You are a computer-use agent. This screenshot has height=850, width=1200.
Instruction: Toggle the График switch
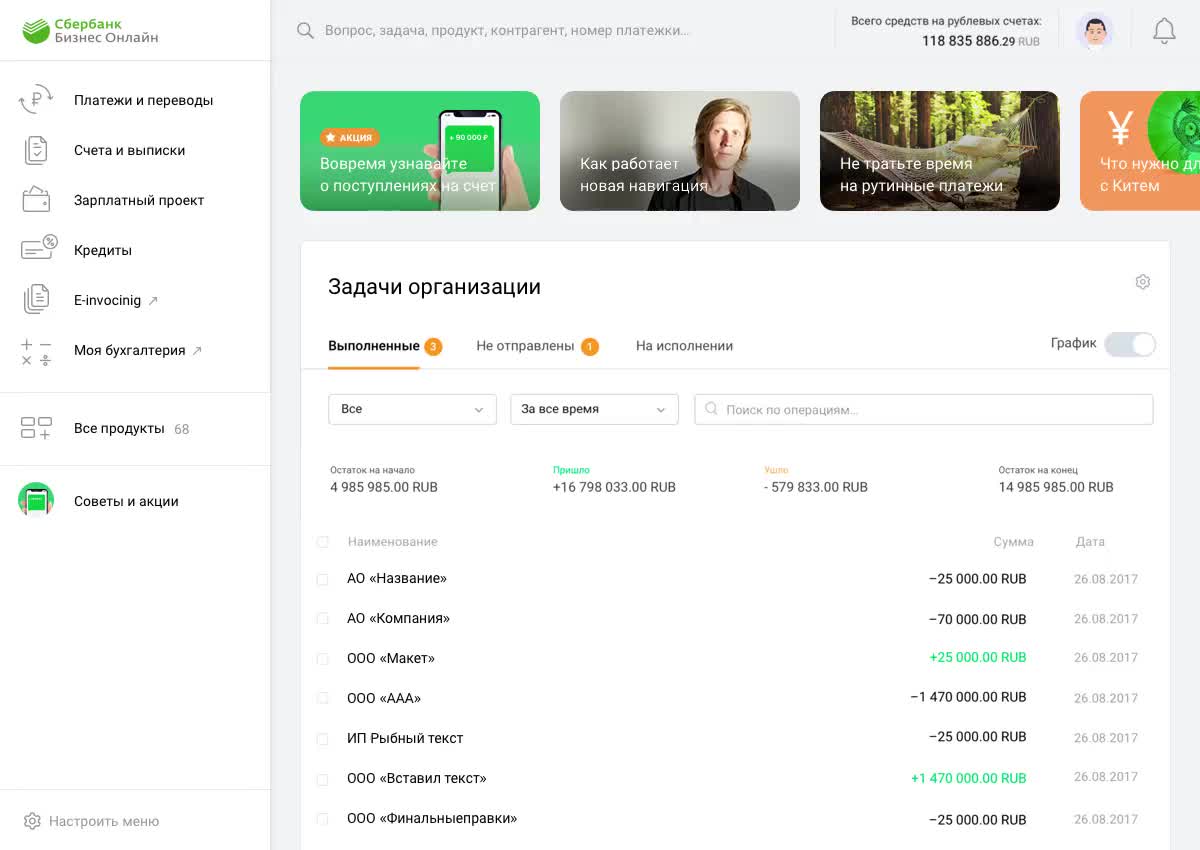tap(1129, 344)
